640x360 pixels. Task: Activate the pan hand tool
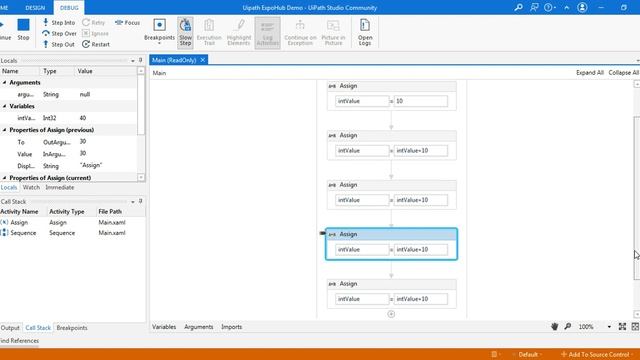click(x=554, y=327)
